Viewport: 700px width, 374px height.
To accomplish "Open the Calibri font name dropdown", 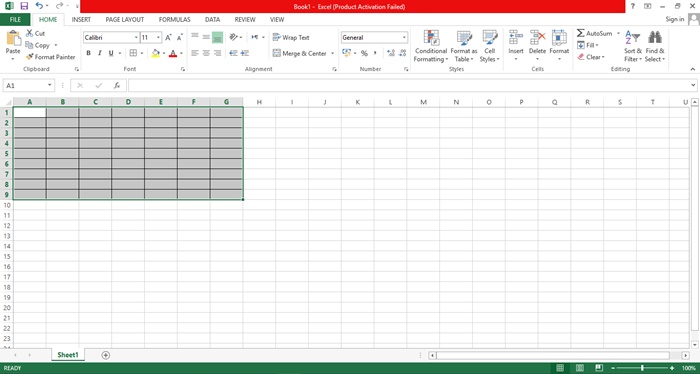I will tap(136, 37).
